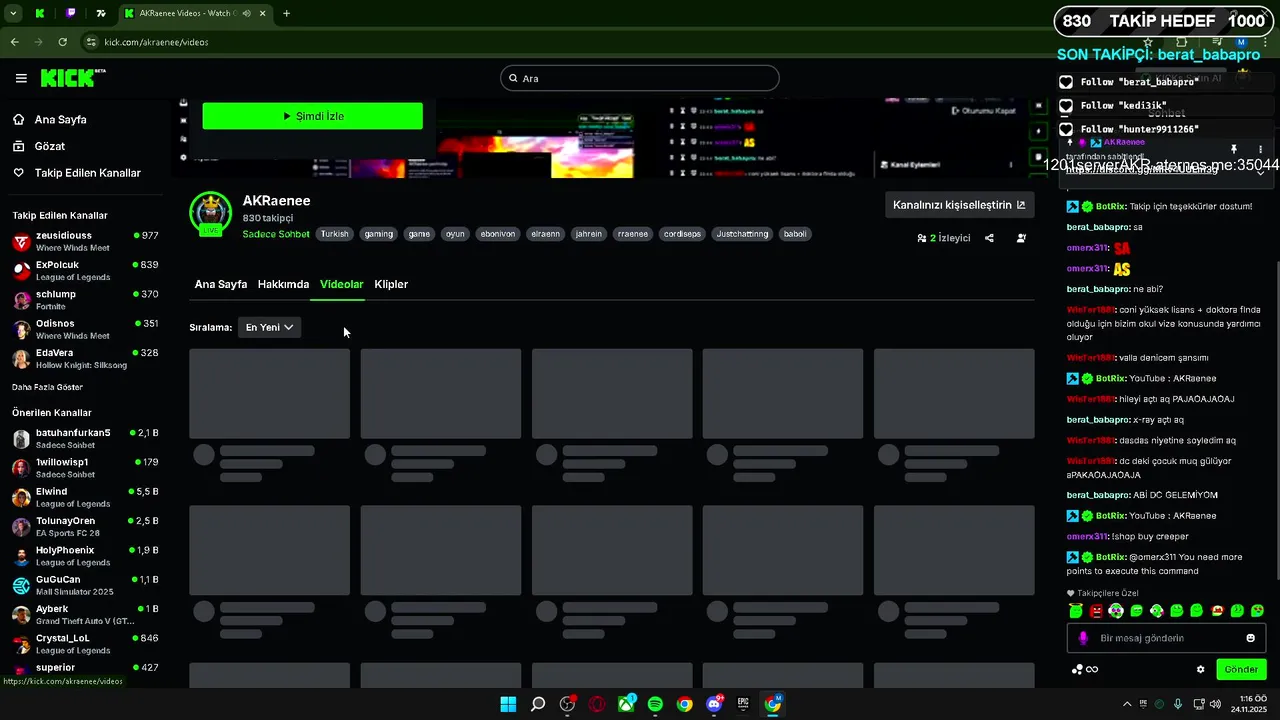This screenshot has width=1280, height=720.
Task: Click the ebonivon tag
Action: pyautogui.click(x=498, y=234)
